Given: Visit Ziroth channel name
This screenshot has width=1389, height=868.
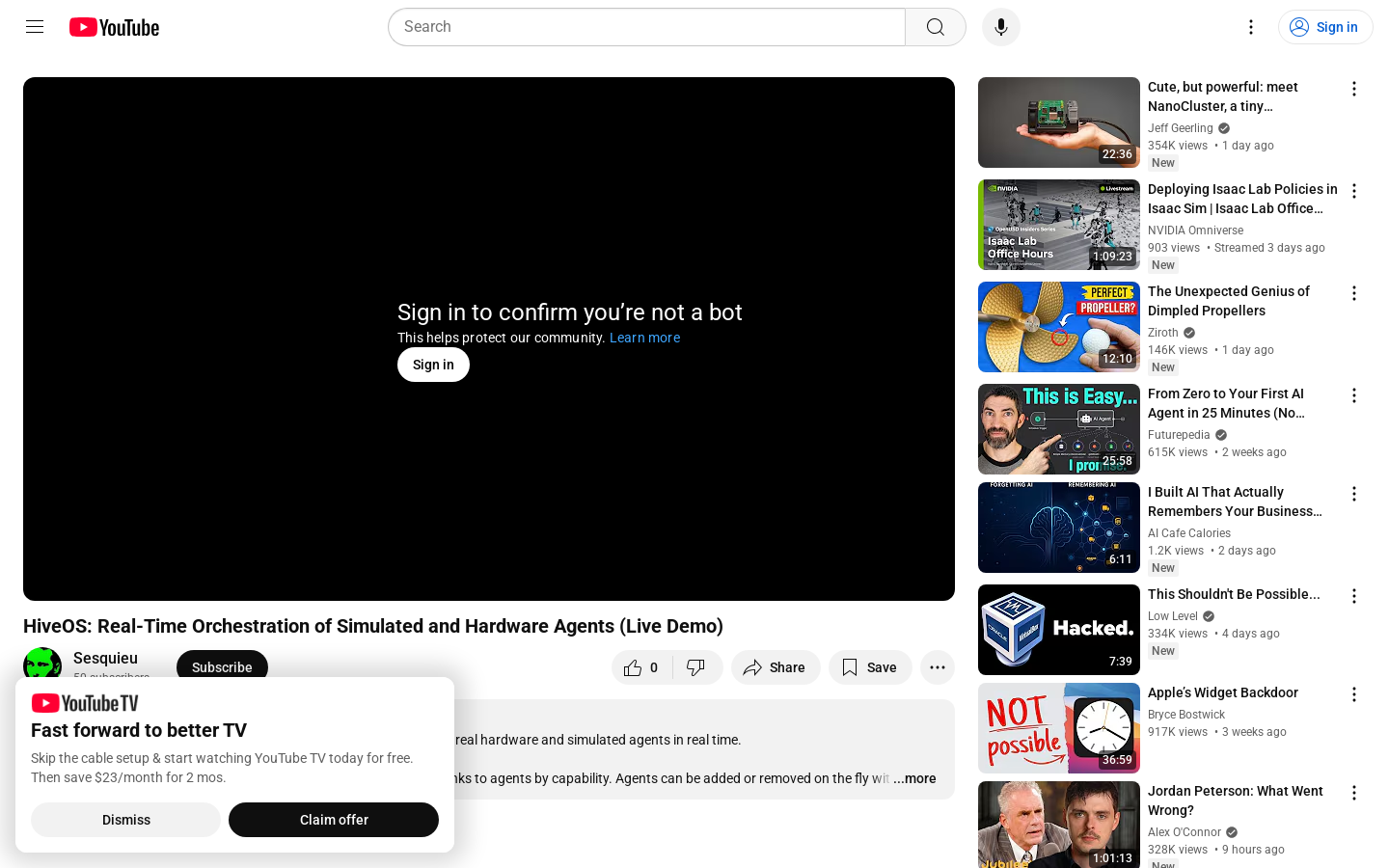Looking at the screenshot, I should (x=1163, y=333).
